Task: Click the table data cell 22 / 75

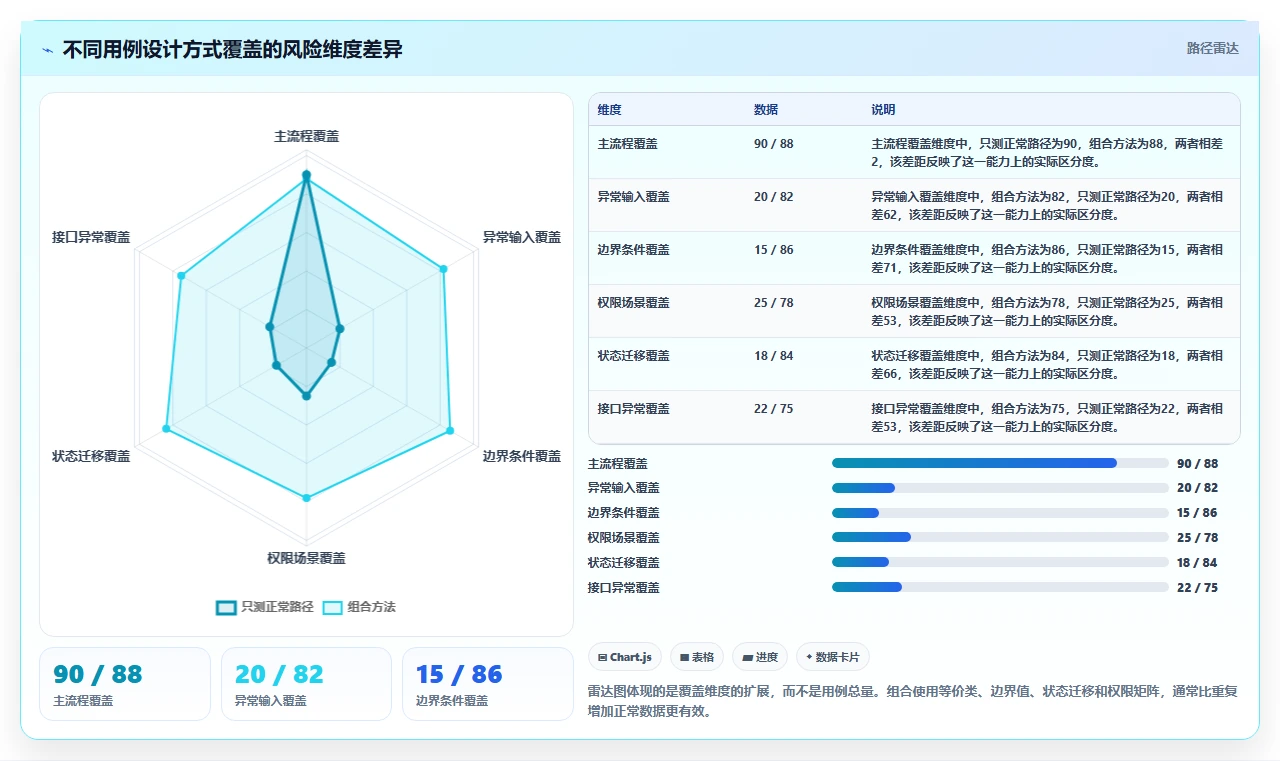Action: pyautogui.click(x=774, y=409)
